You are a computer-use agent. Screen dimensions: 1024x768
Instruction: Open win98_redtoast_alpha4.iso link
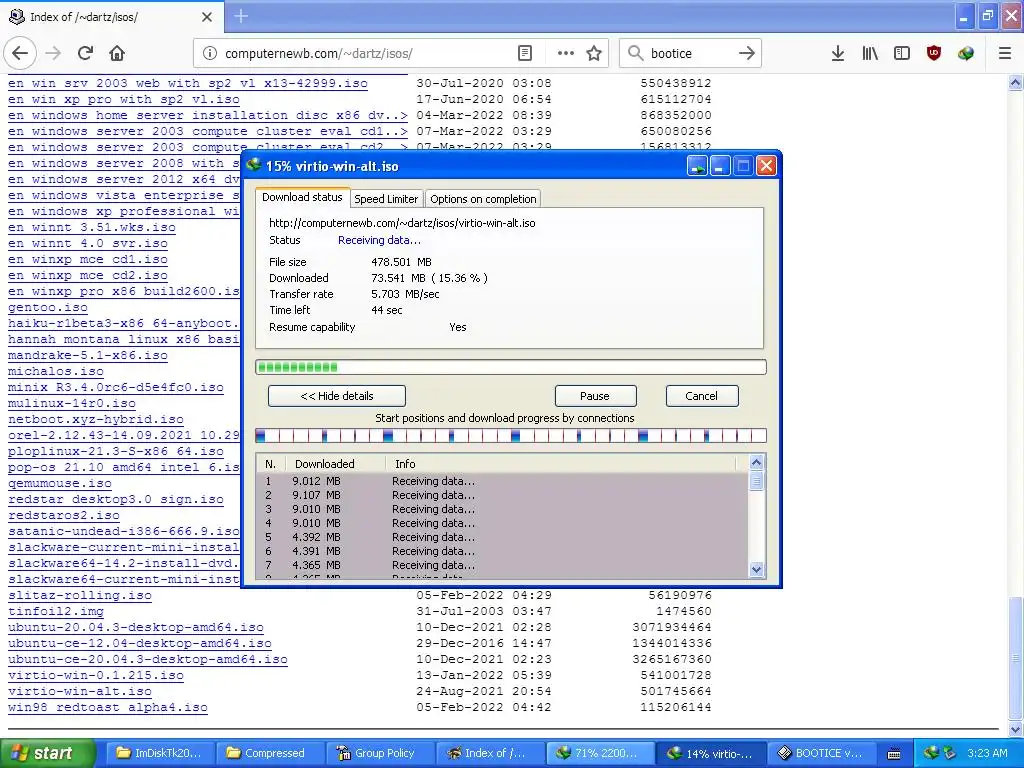click(x=108, y=707)
